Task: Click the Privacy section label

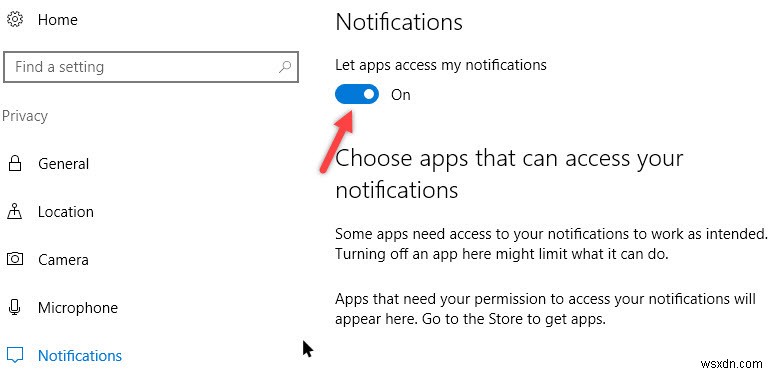Action: click(25, 116)
